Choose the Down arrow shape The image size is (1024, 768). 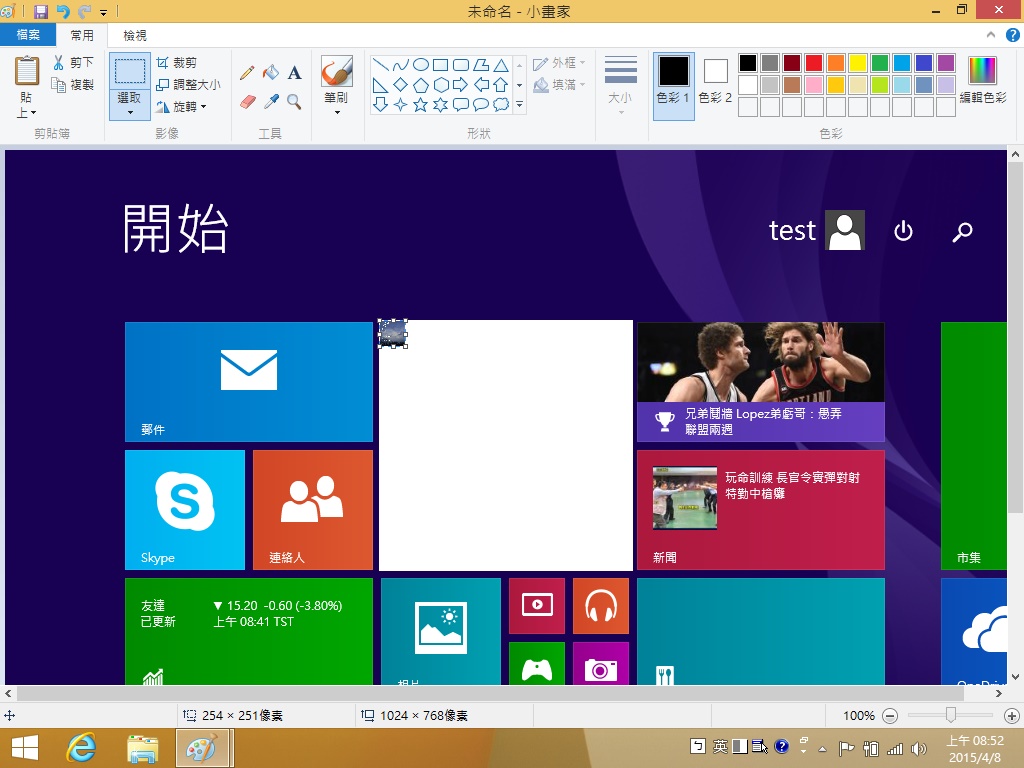click(x=381, y=105)
